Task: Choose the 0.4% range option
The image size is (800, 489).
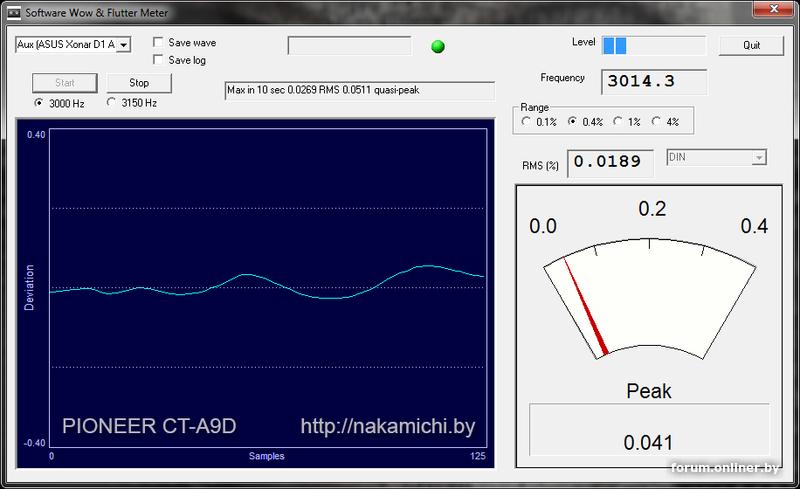Action: click(573, 122)
